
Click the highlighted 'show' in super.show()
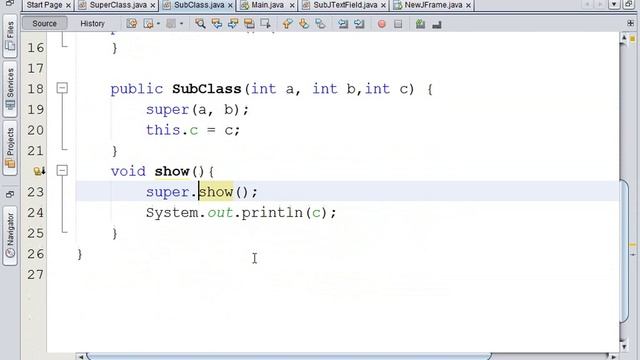[x=216, y=192]
